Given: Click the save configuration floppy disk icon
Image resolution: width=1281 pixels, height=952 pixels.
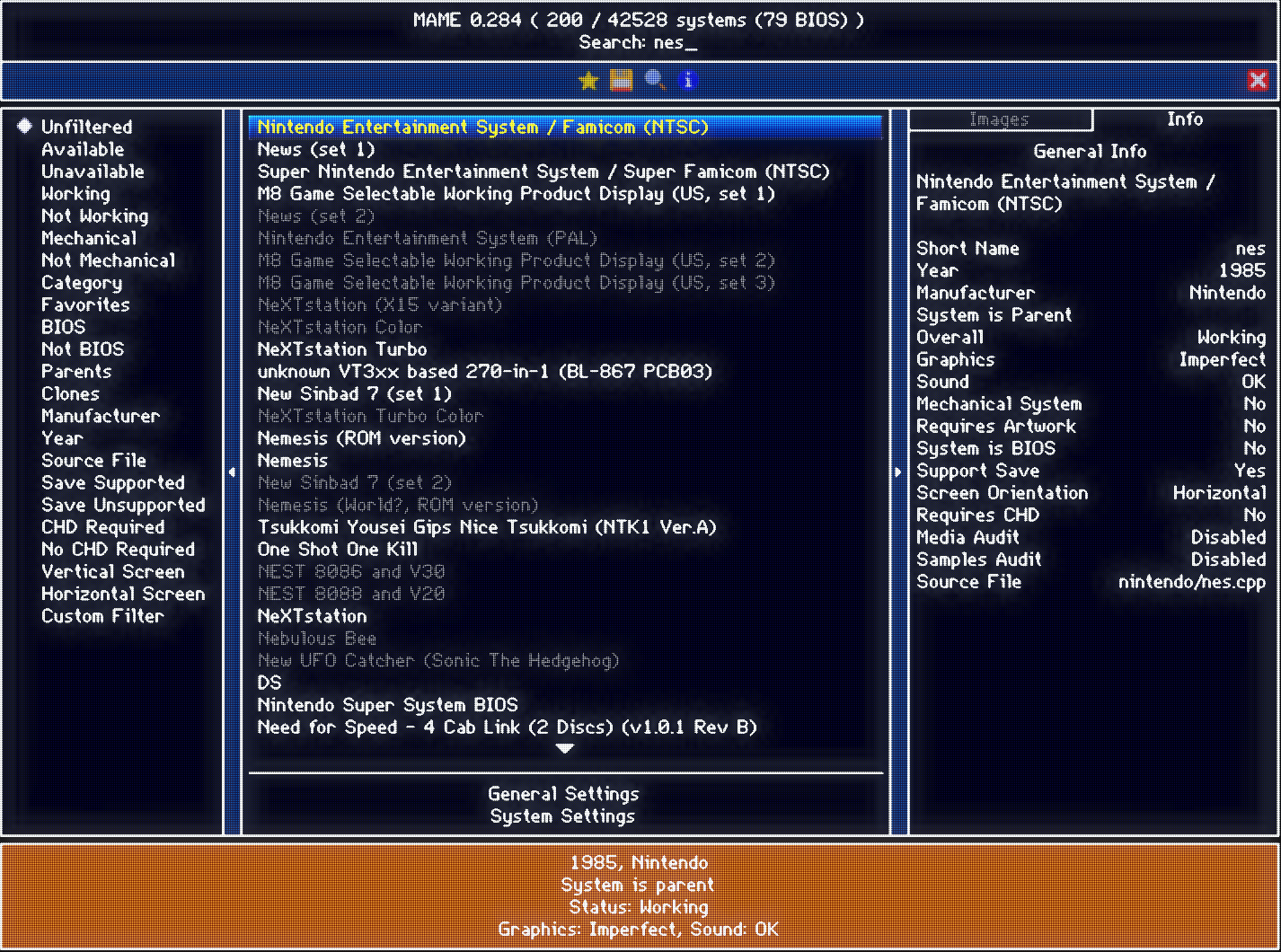Looking at the screenshot, I should [x=621, y=80].
